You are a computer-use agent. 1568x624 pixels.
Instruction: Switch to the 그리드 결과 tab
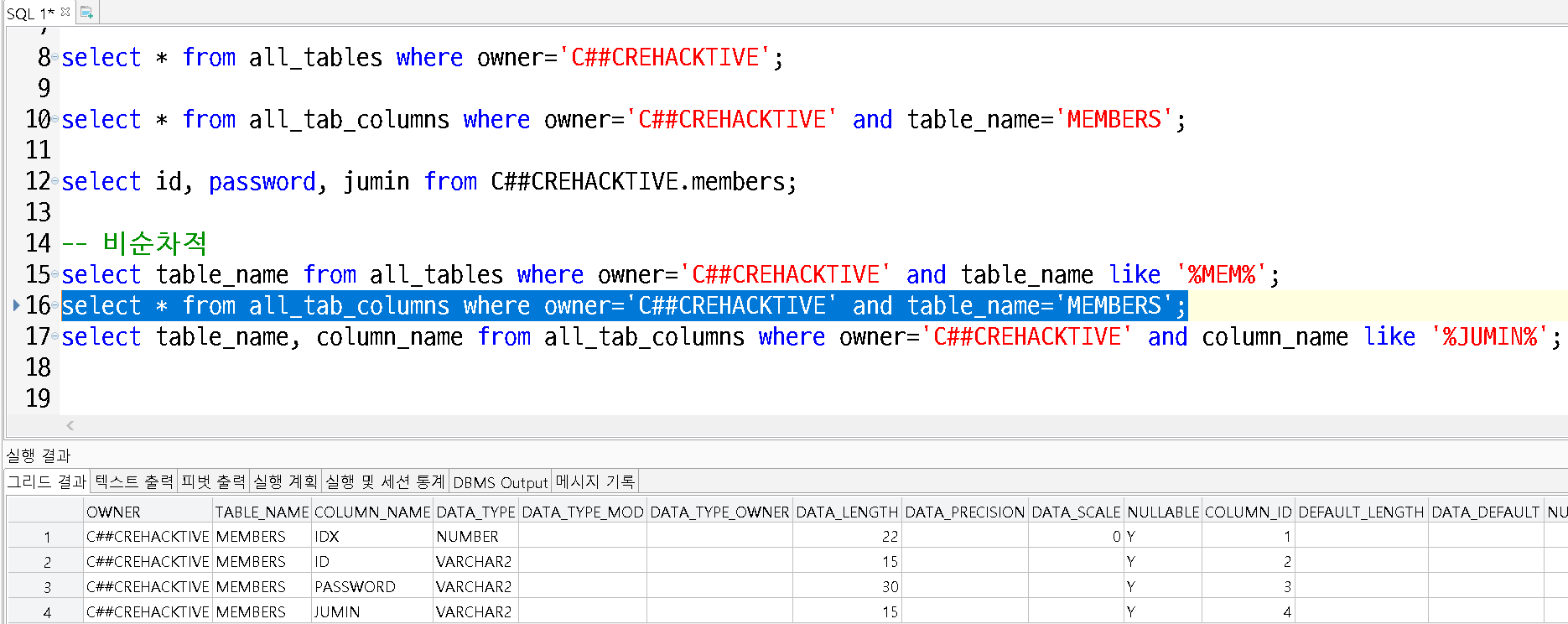[x=47, y=481]
